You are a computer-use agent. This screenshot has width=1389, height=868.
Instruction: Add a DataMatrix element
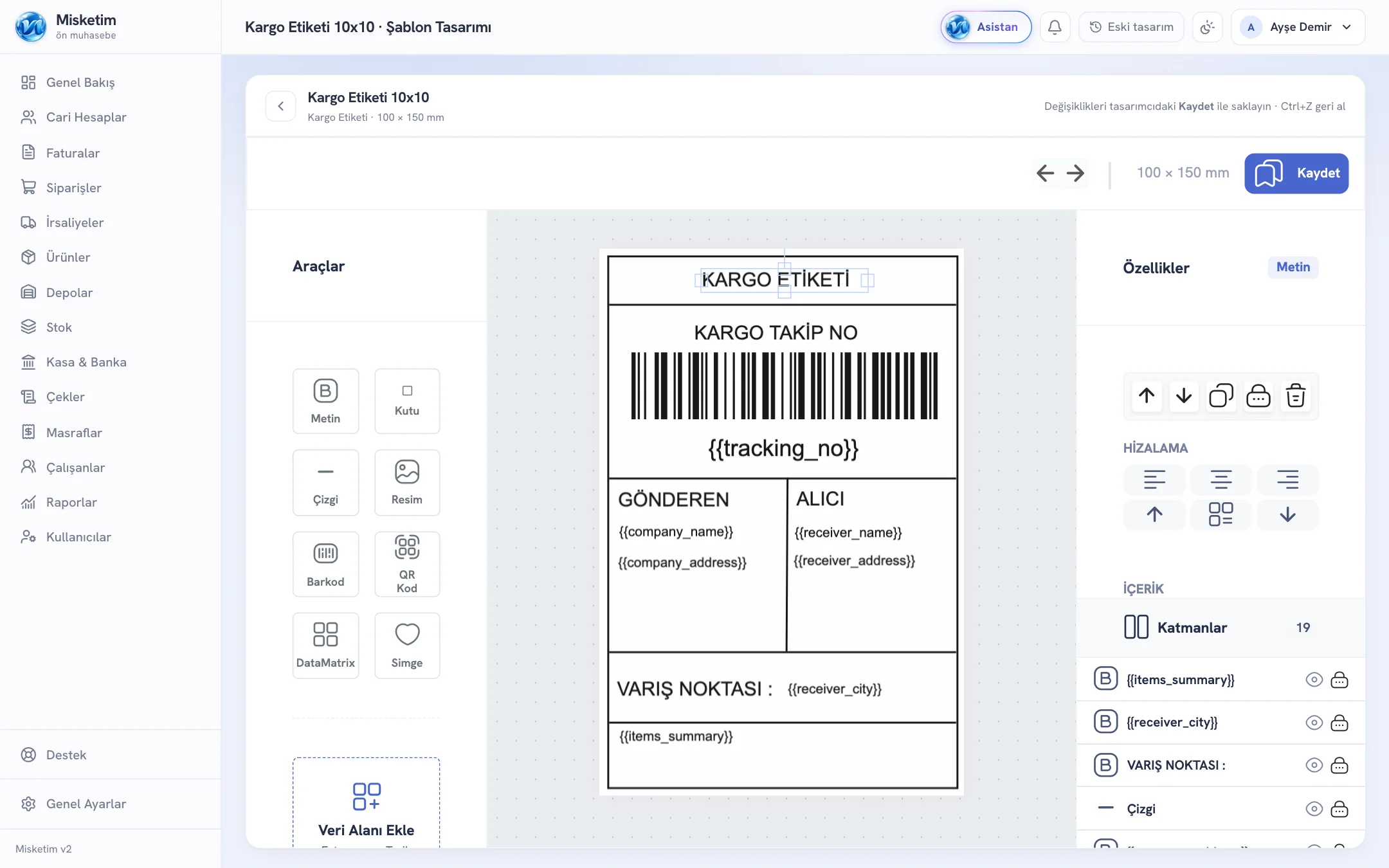(325, 646)
